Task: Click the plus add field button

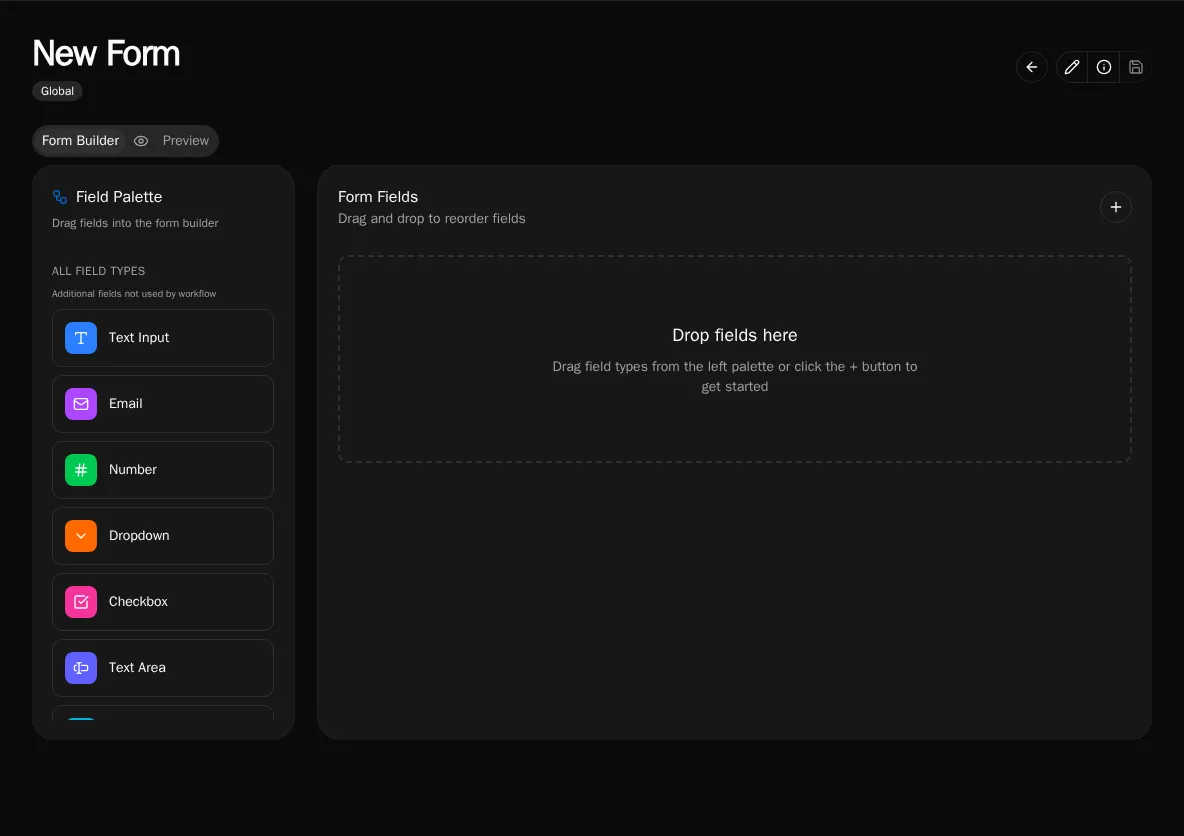Action: click(1115, 207)
